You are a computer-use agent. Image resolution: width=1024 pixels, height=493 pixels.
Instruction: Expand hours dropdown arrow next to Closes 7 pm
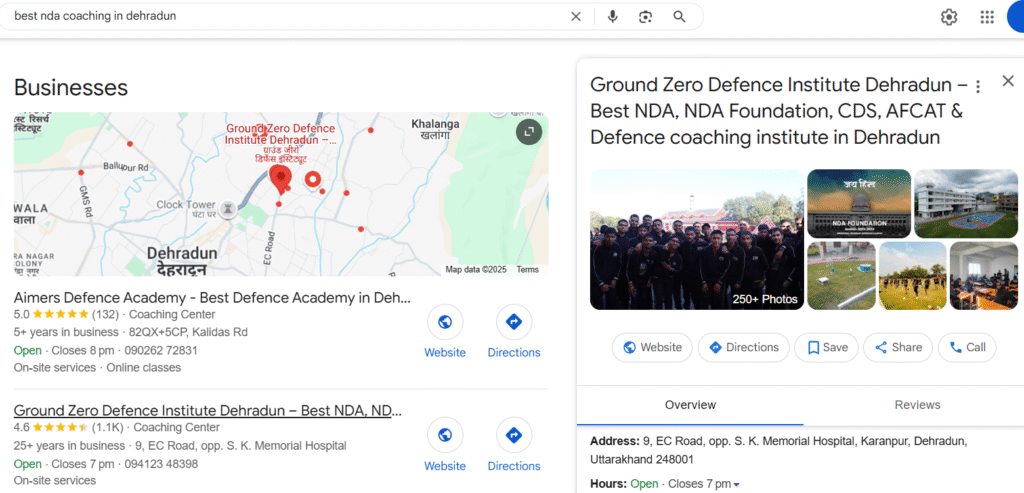coord(737,485)
